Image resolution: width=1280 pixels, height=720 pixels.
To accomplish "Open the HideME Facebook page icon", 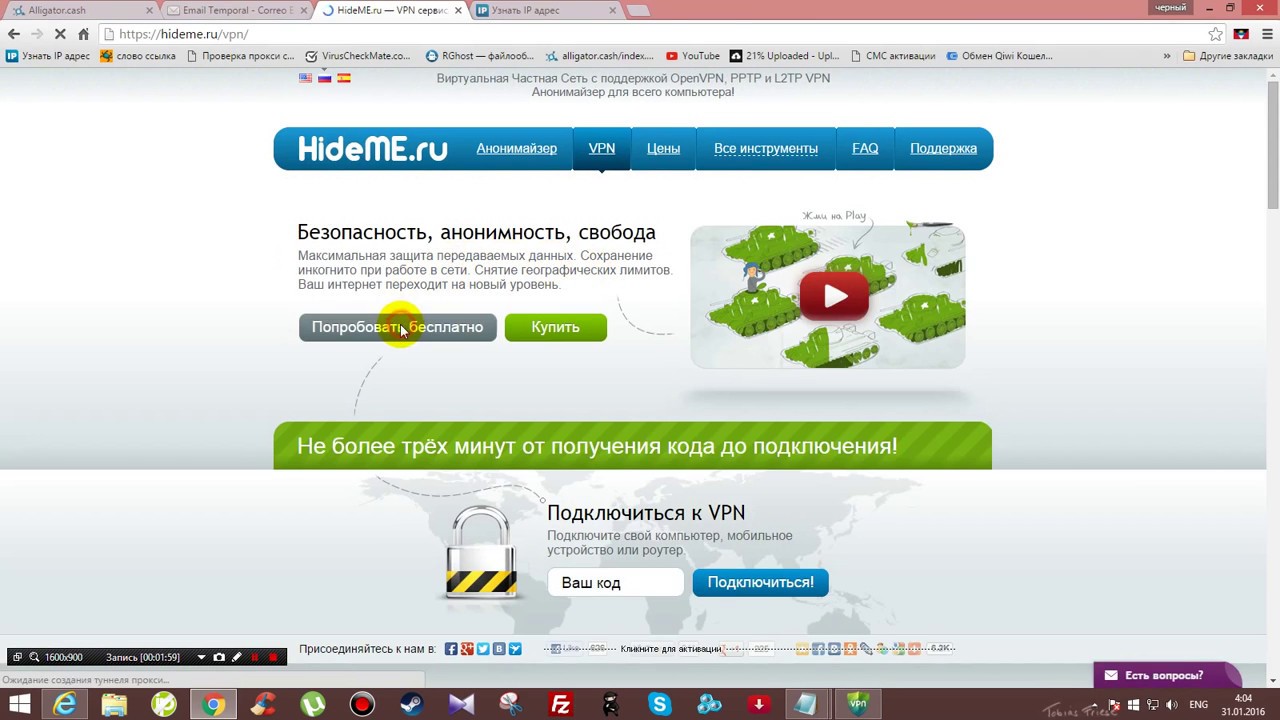I will [x=451, y=649].
